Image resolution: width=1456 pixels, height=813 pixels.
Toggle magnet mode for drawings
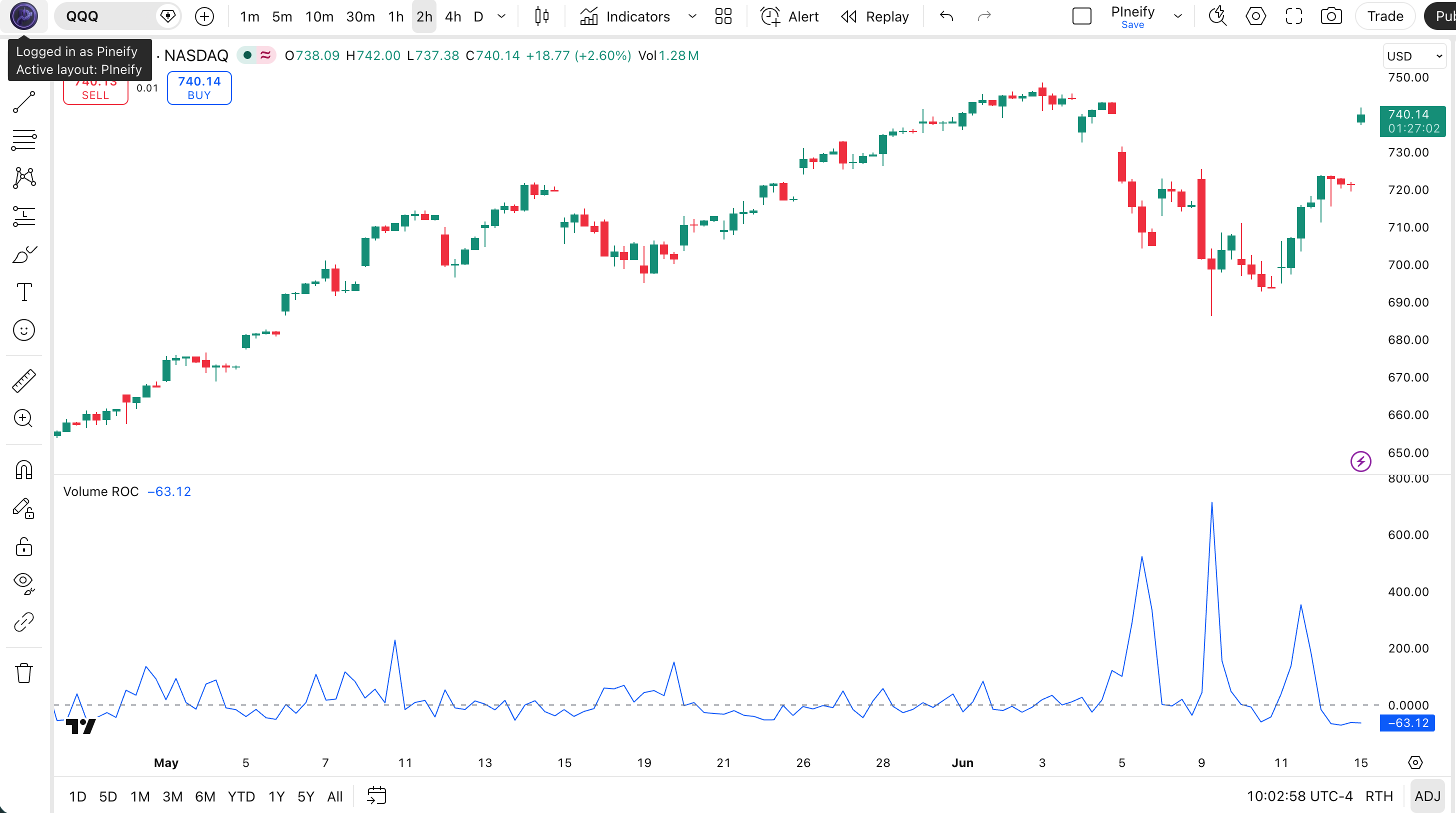pos(23,470)
